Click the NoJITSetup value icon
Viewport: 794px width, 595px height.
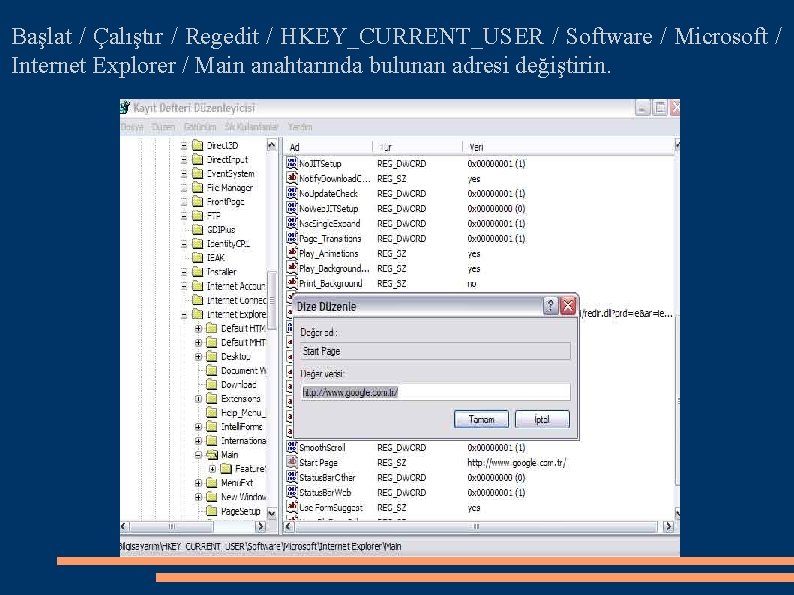[x=292, y=163]
